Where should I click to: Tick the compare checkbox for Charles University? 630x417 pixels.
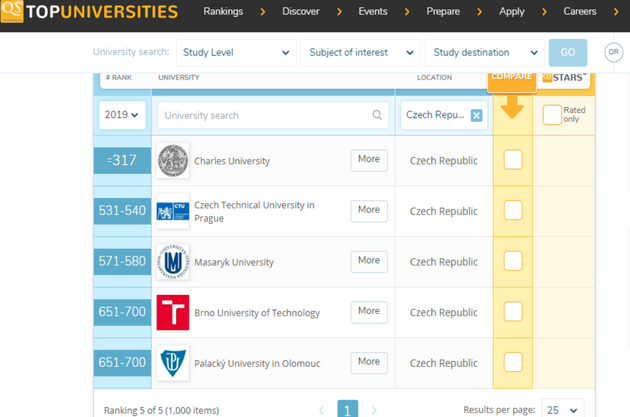tap(513, 160)
